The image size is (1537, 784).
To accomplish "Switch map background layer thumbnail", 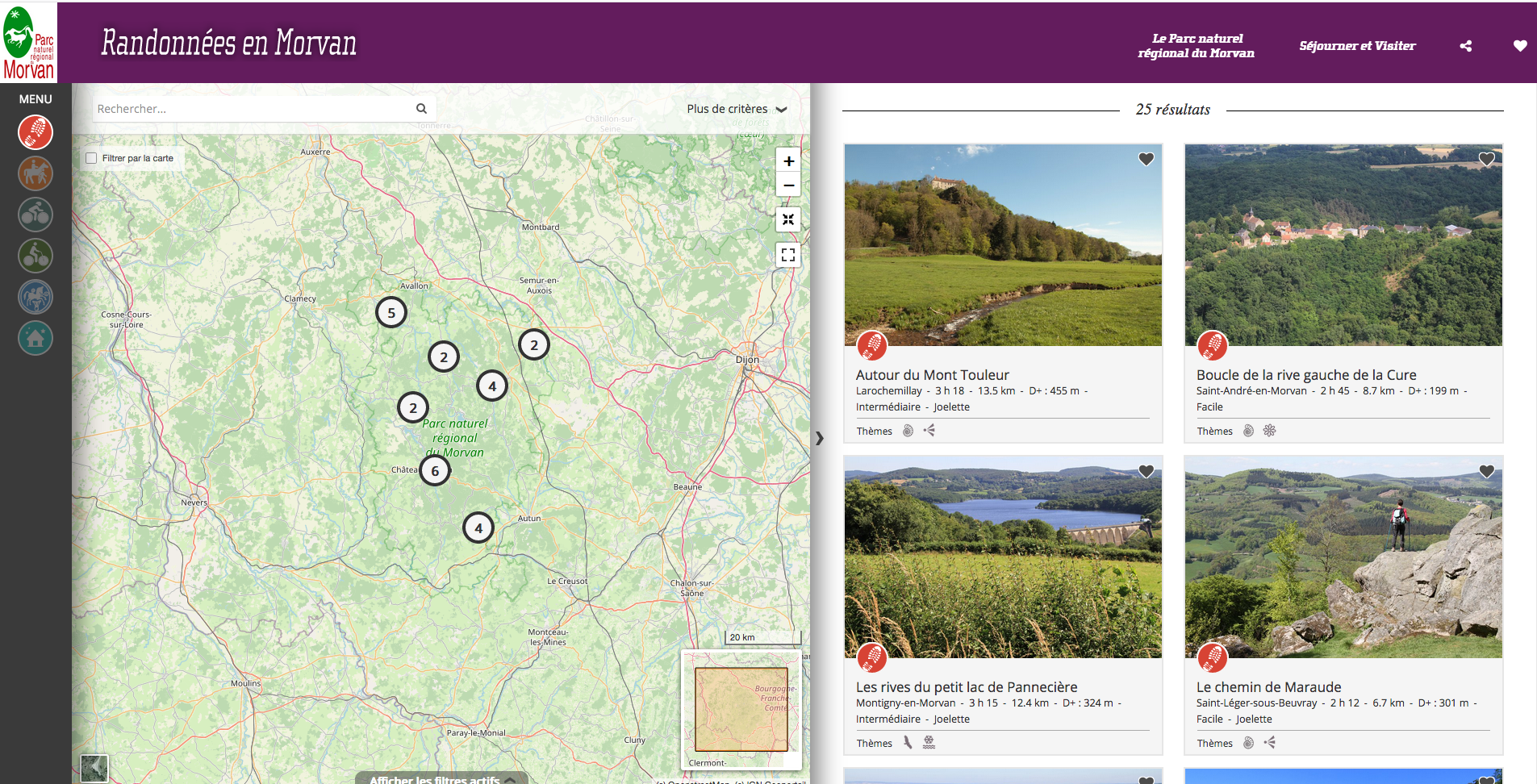I will tap(94, 768).
